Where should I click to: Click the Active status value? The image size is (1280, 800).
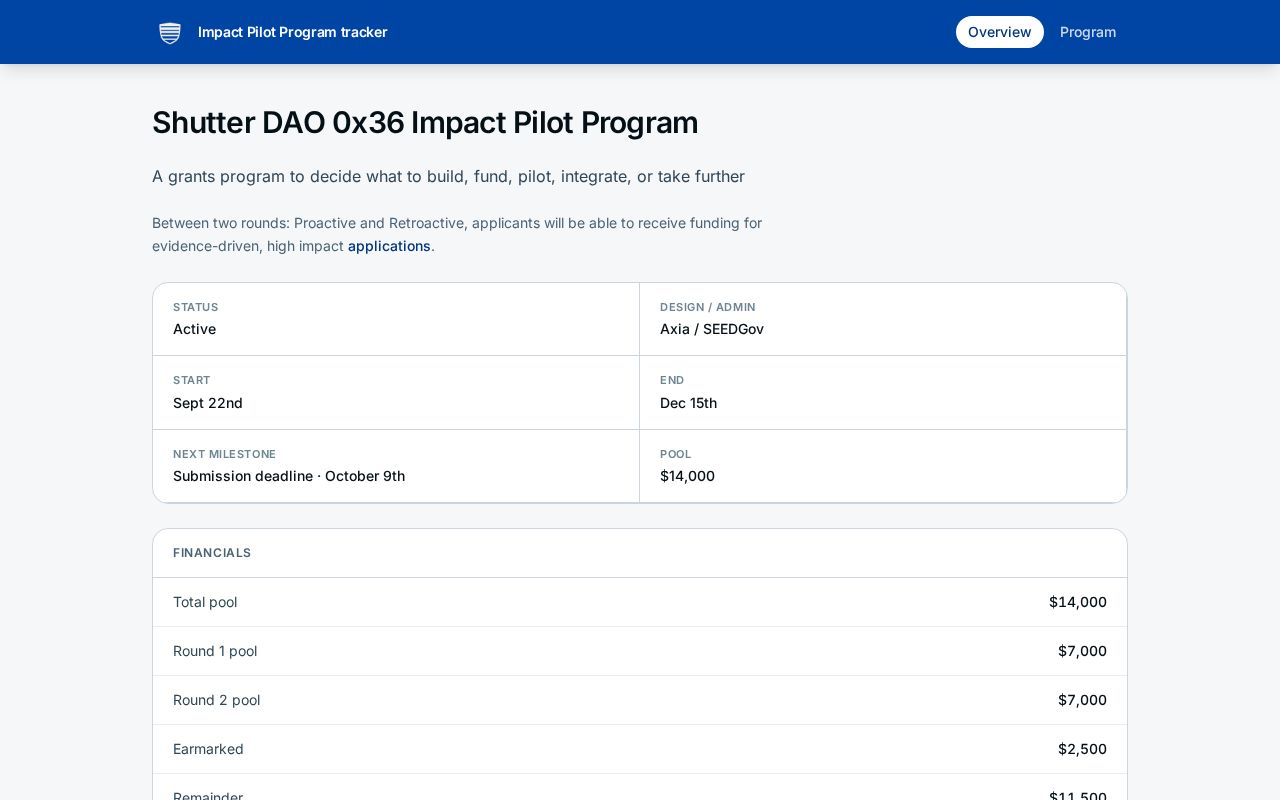[x=194, y=329]
